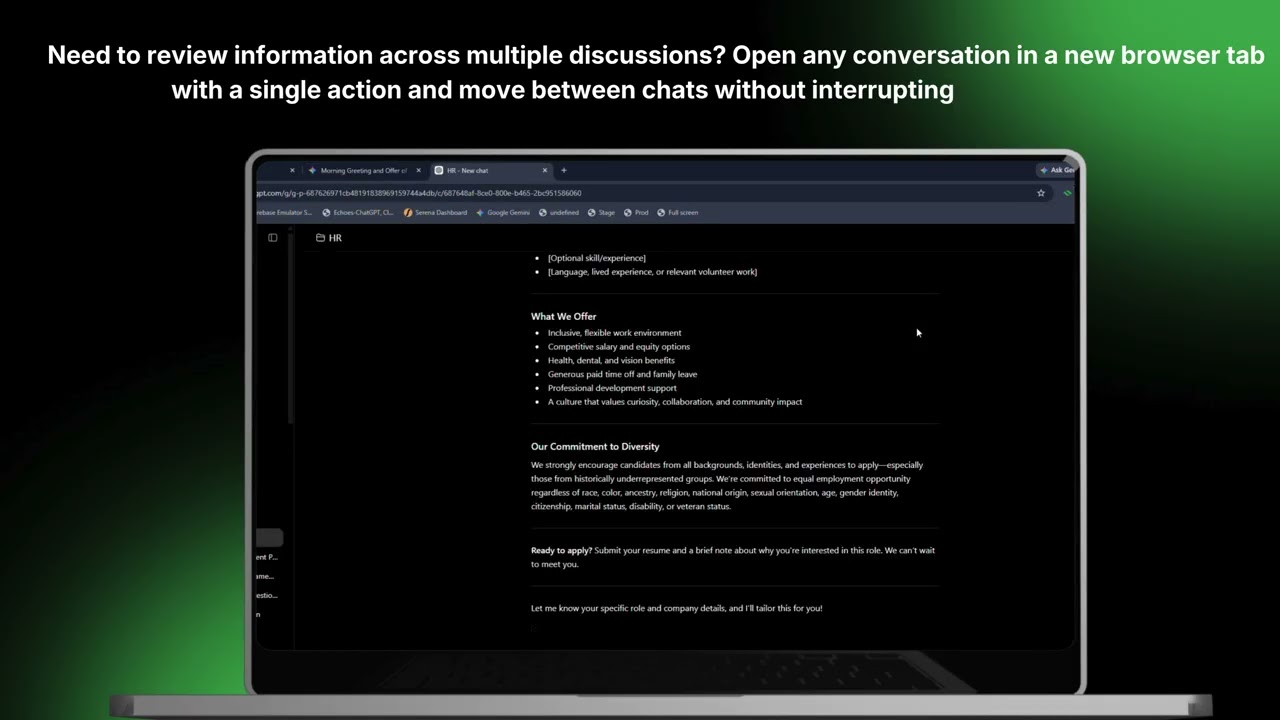This screenshot has height=720, width=1280.
Task: Click the HR project folder title
Action: [x=329, y=238]
